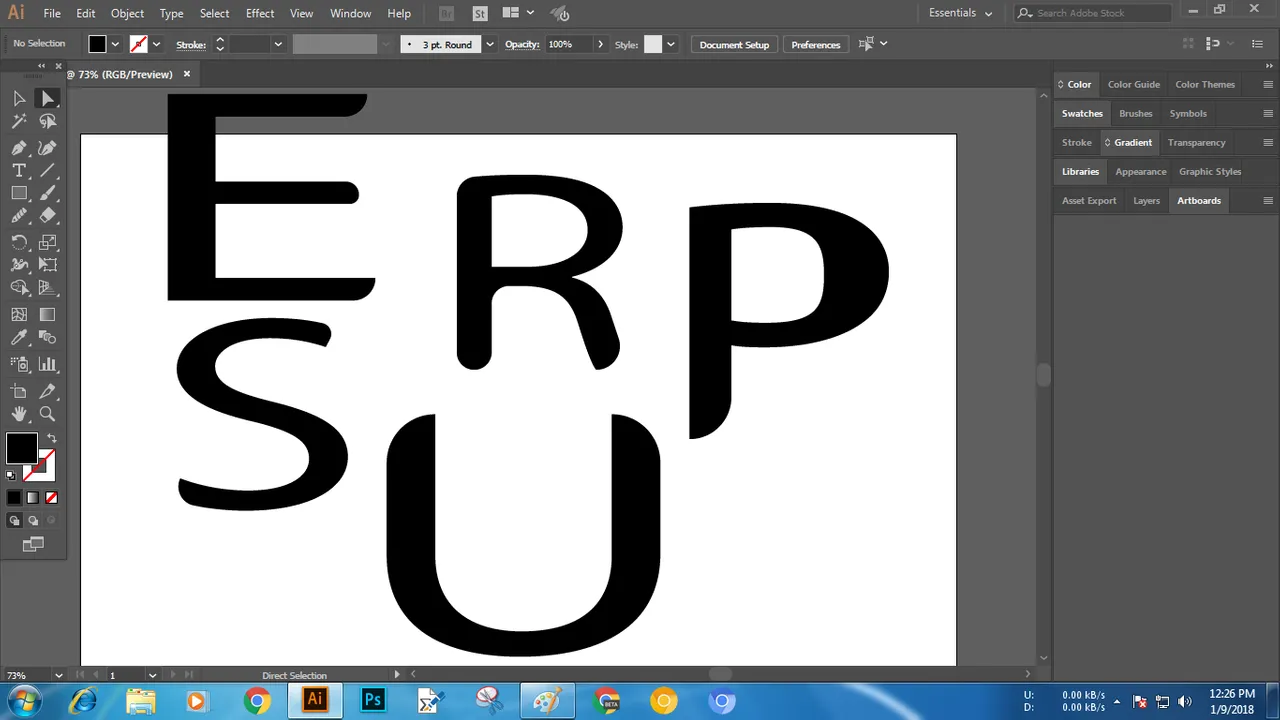Expand the stroke weight dropdown
Viewport: 1280px width, 720px height.
click(278, 44)
